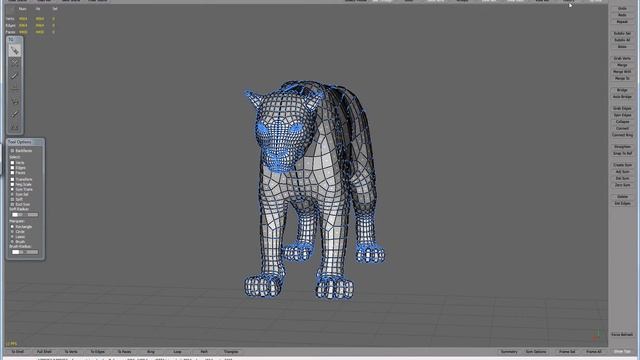Convert selection with To Edges
640x360 pixels.
(x=98, y=351)
